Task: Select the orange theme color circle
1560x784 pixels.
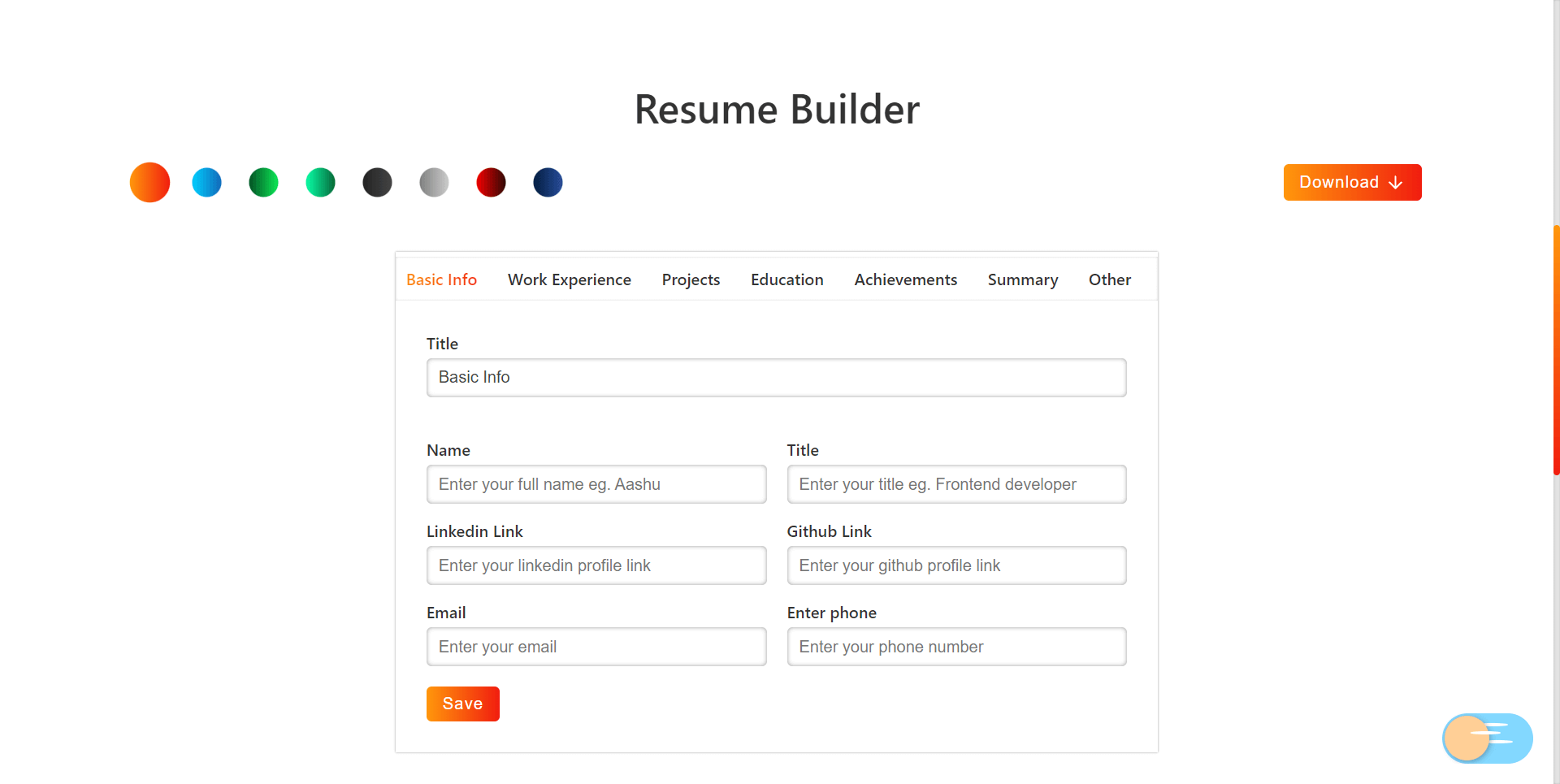Action: coord(149,182)
